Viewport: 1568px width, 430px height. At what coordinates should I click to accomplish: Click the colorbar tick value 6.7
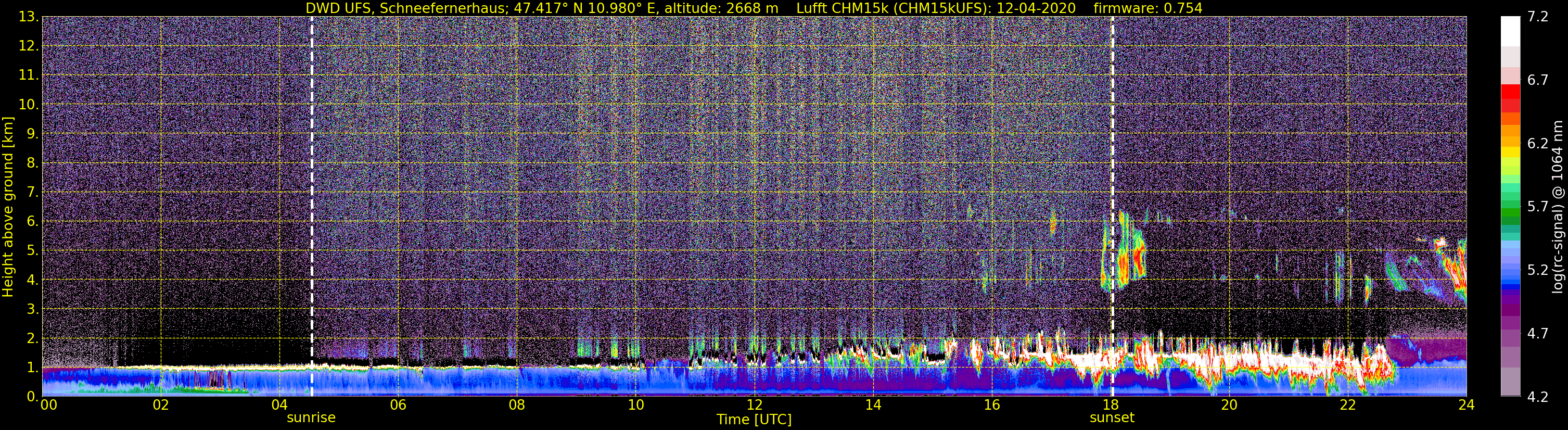1538,80
